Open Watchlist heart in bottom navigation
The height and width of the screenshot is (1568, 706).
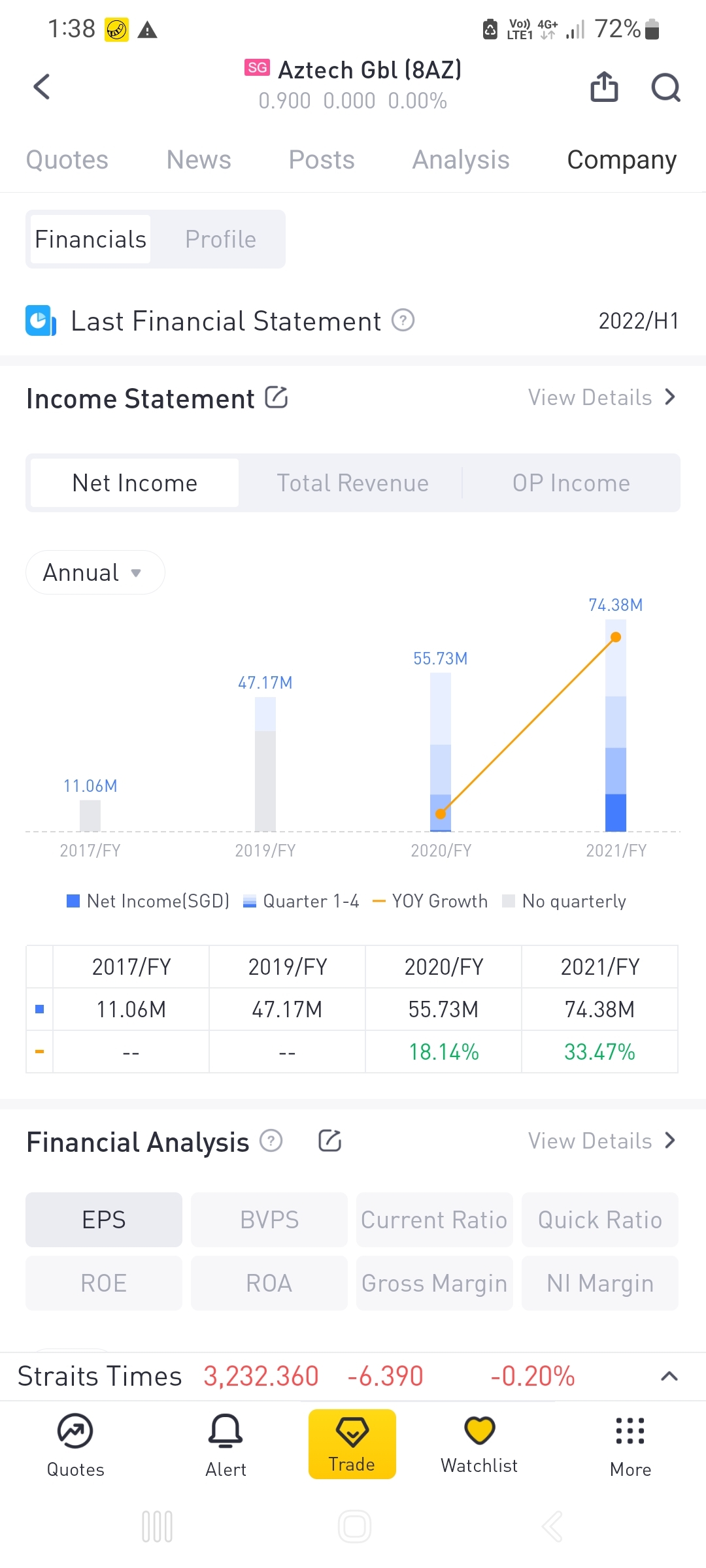click(479, 1444)
